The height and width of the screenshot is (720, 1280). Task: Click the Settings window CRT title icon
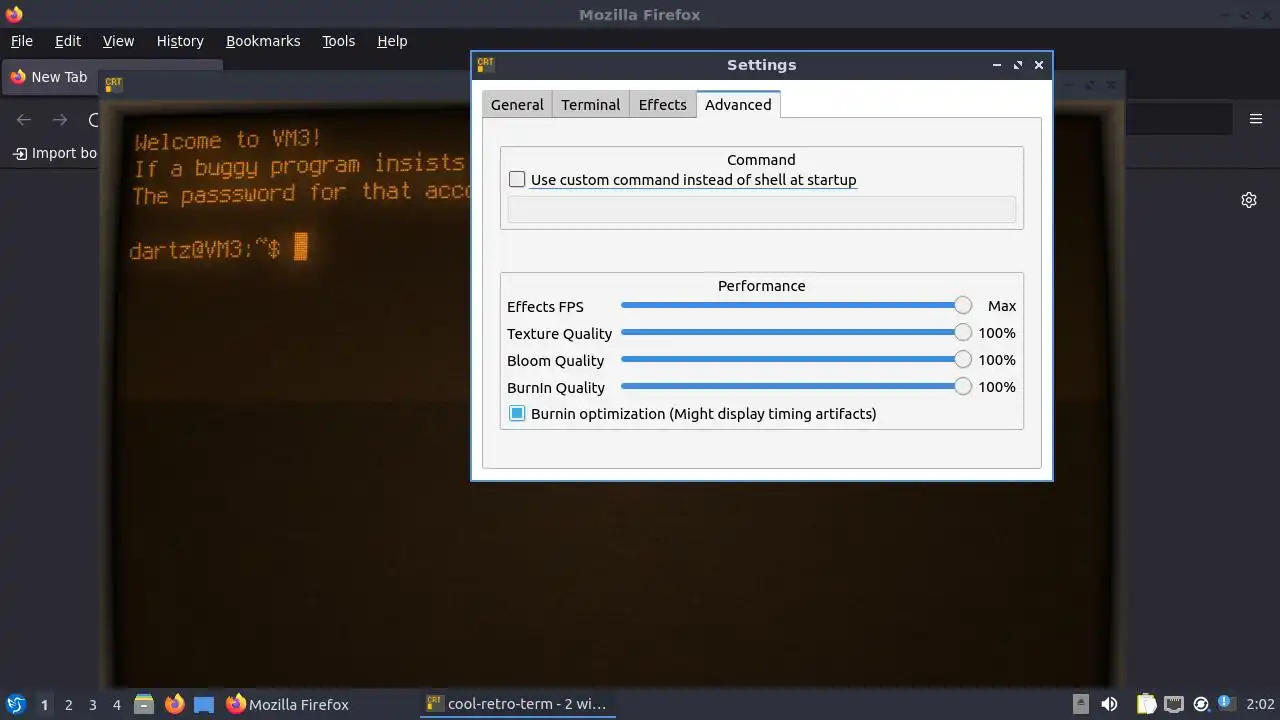click(485, 65)
